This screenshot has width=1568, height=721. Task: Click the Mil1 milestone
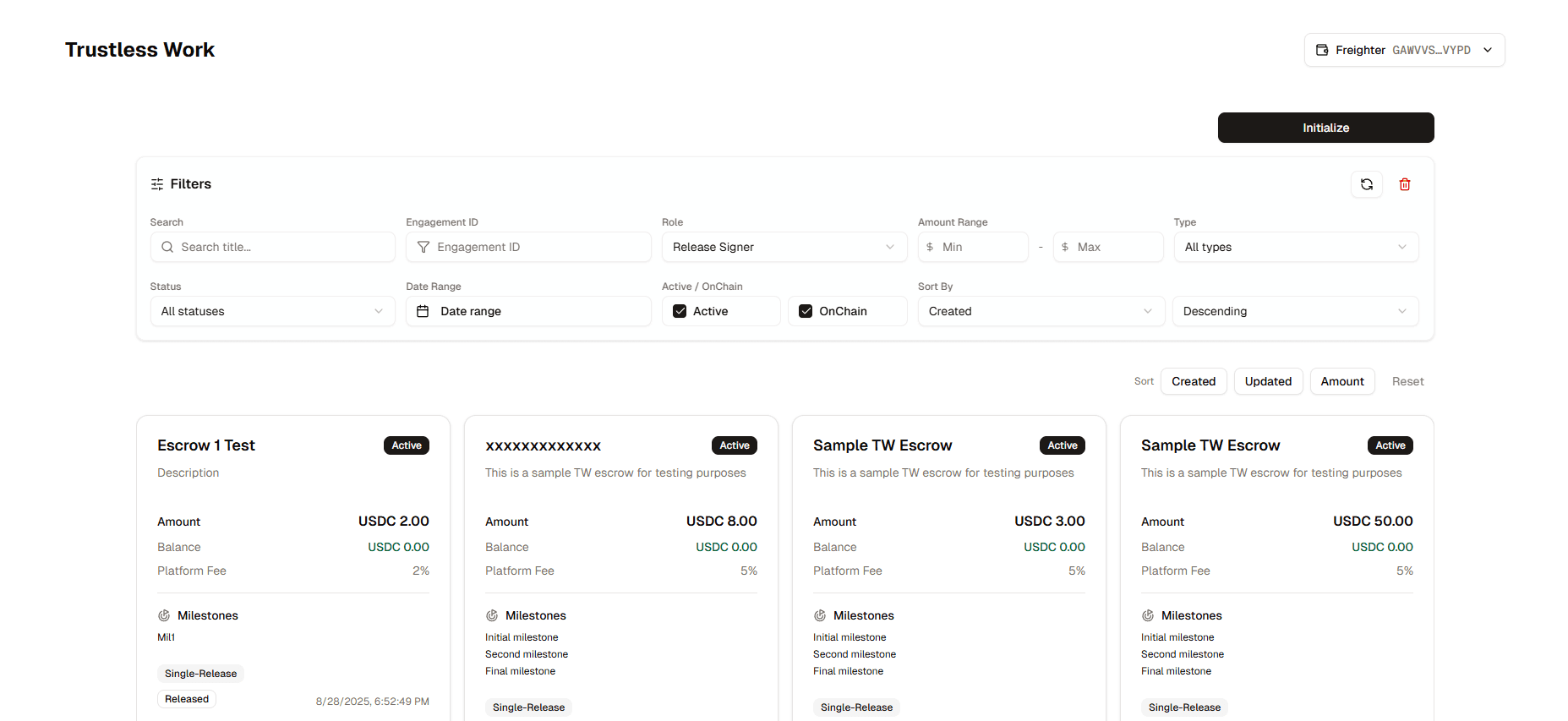tap(166, 637)
